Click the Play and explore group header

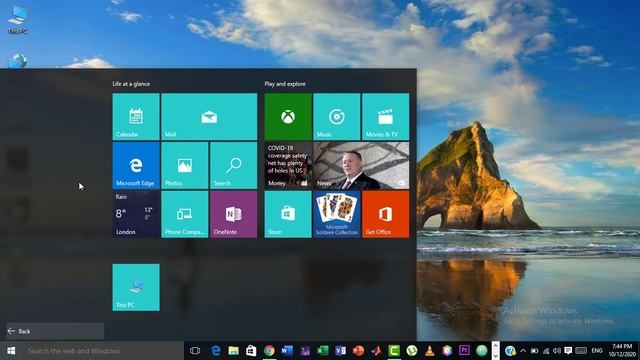285,84
